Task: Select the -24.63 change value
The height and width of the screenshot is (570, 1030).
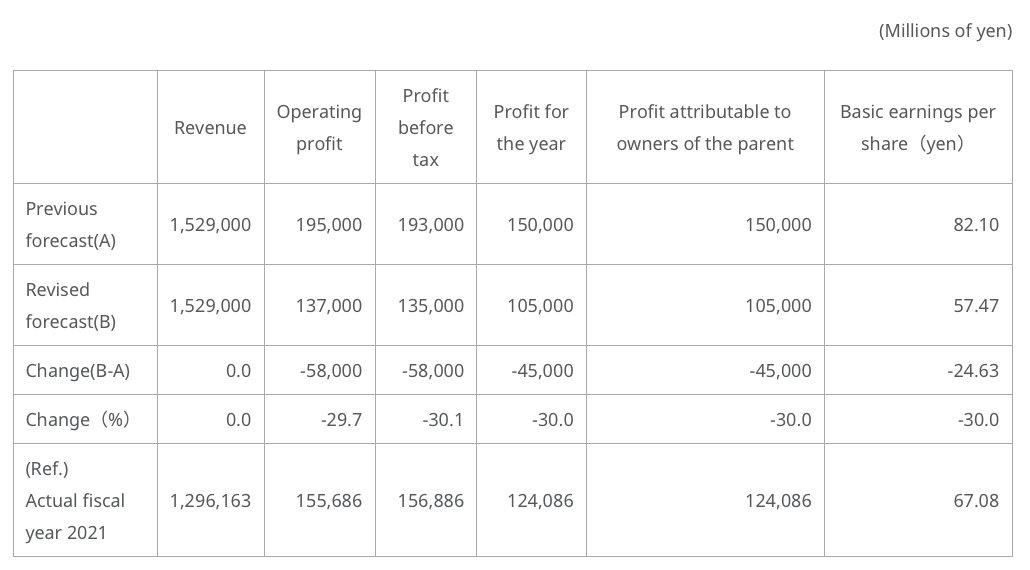Action: pyautogui.click(x=973, y=370)
